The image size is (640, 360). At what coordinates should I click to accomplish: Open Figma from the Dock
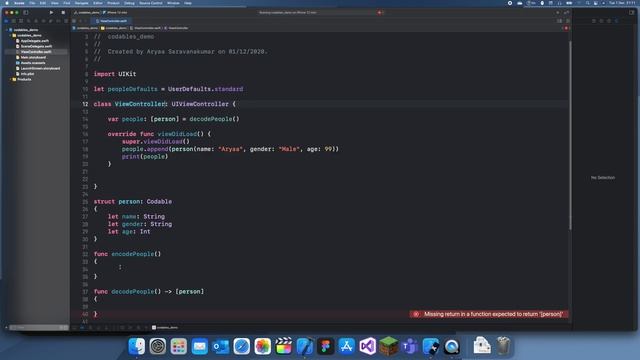tap(325, 346)
